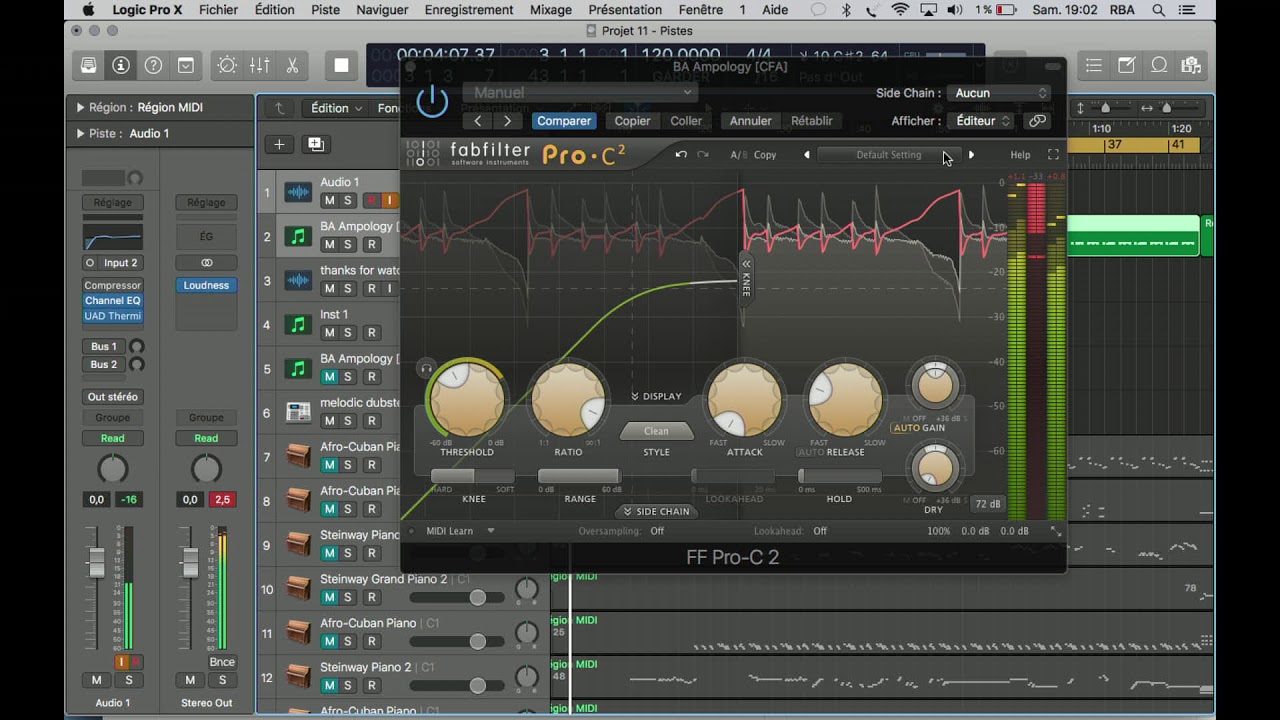Click duplicate track icon

coord(315,144)
